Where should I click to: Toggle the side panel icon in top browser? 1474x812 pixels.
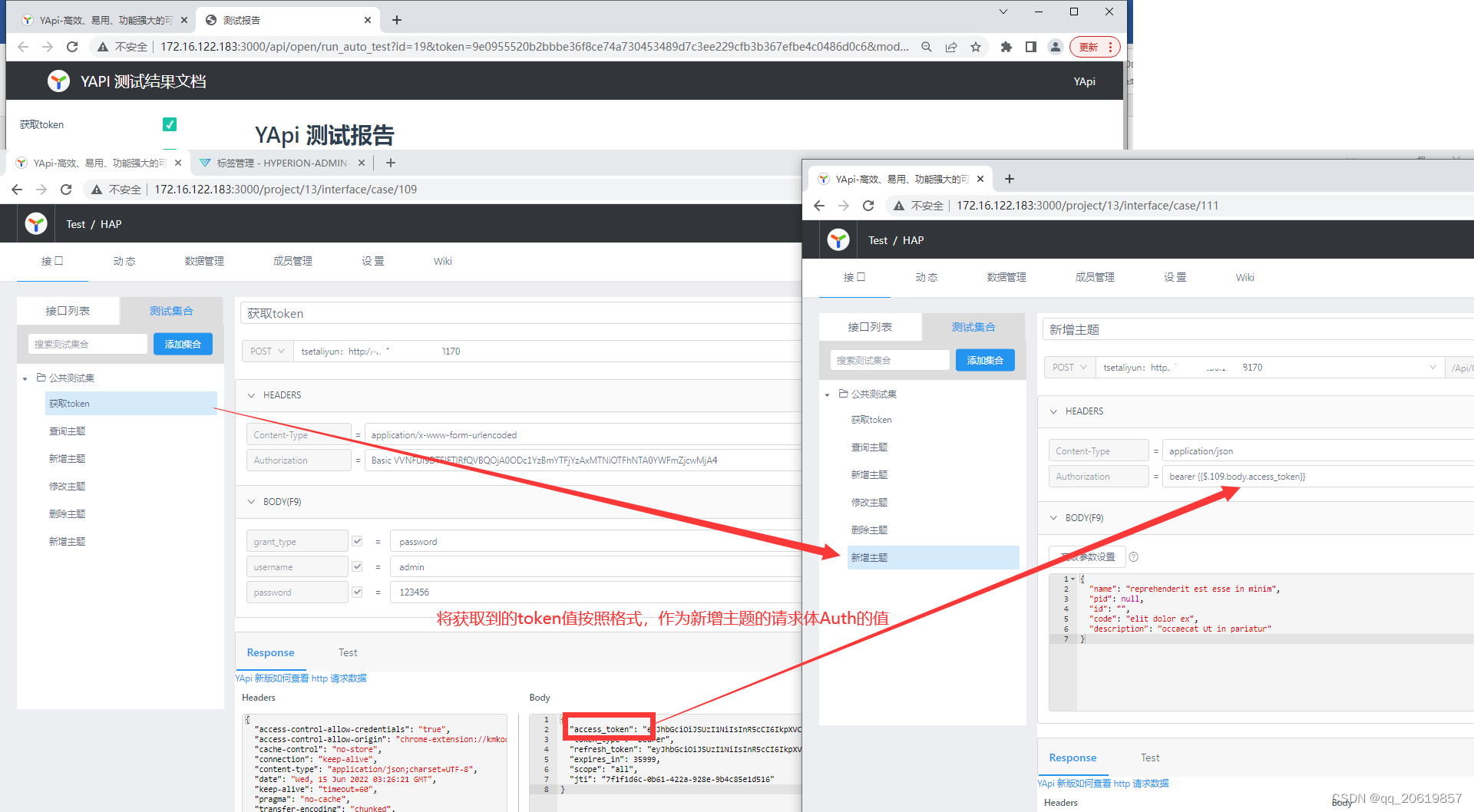tap(1031, 47)
